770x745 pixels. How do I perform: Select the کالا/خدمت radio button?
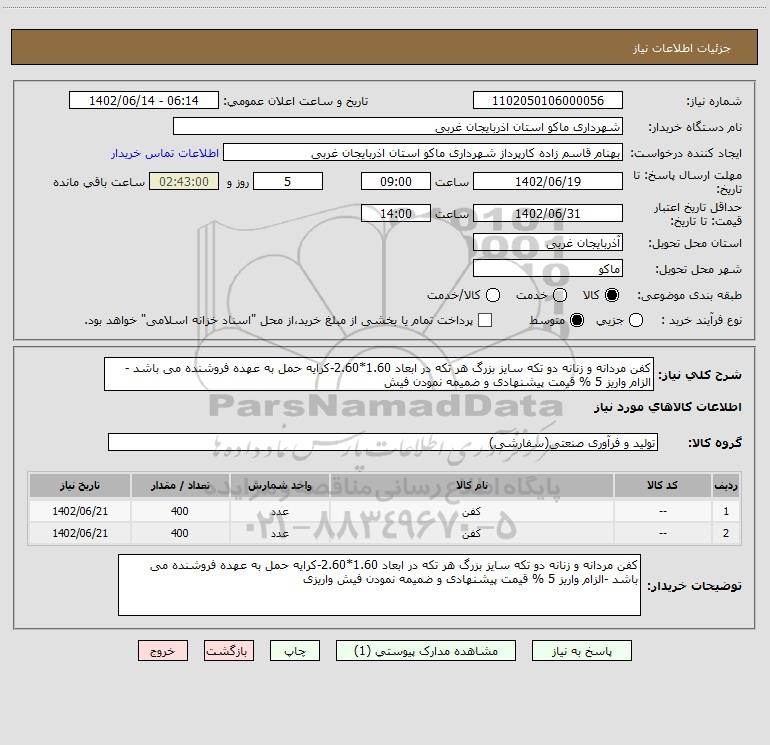493,295
